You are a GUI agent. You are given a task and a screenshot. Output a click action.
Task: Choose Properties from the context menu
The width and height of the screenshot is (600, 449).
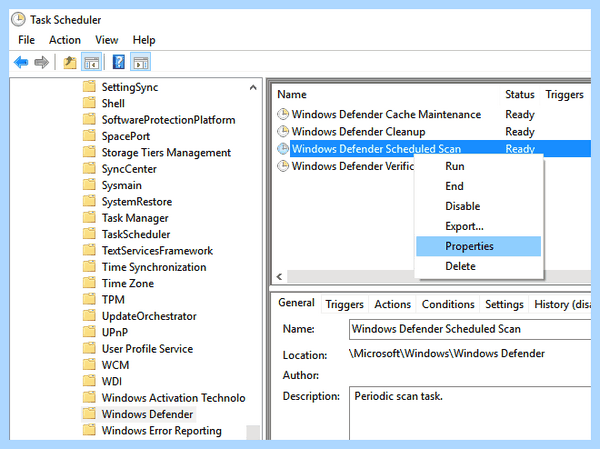tap(478, 246)
